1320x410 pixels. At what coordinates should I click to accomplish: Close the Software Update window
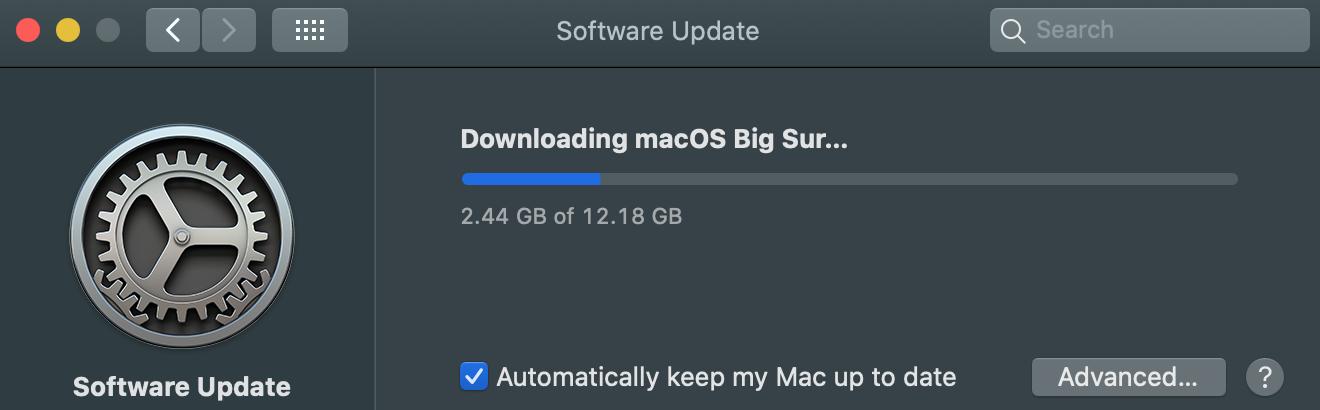(x=28, y=30)
